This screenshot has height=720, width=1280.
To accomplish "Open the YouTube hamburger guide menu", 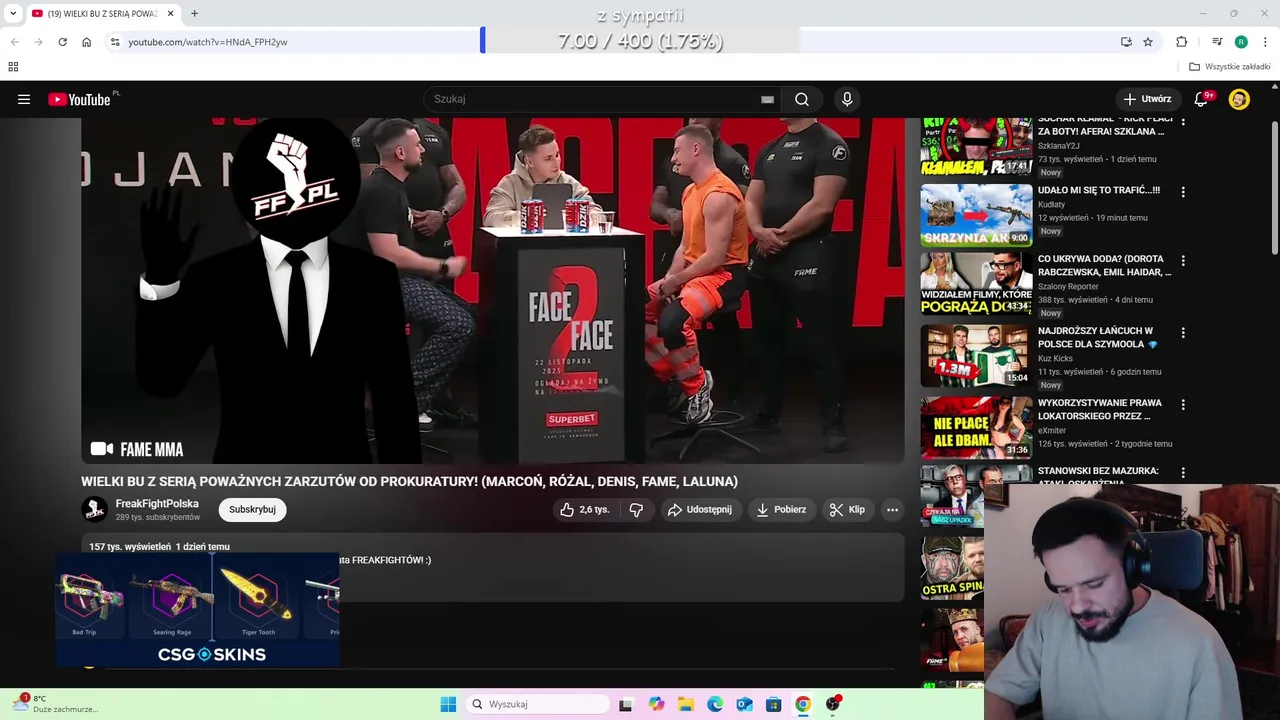I will click(24, 99).
